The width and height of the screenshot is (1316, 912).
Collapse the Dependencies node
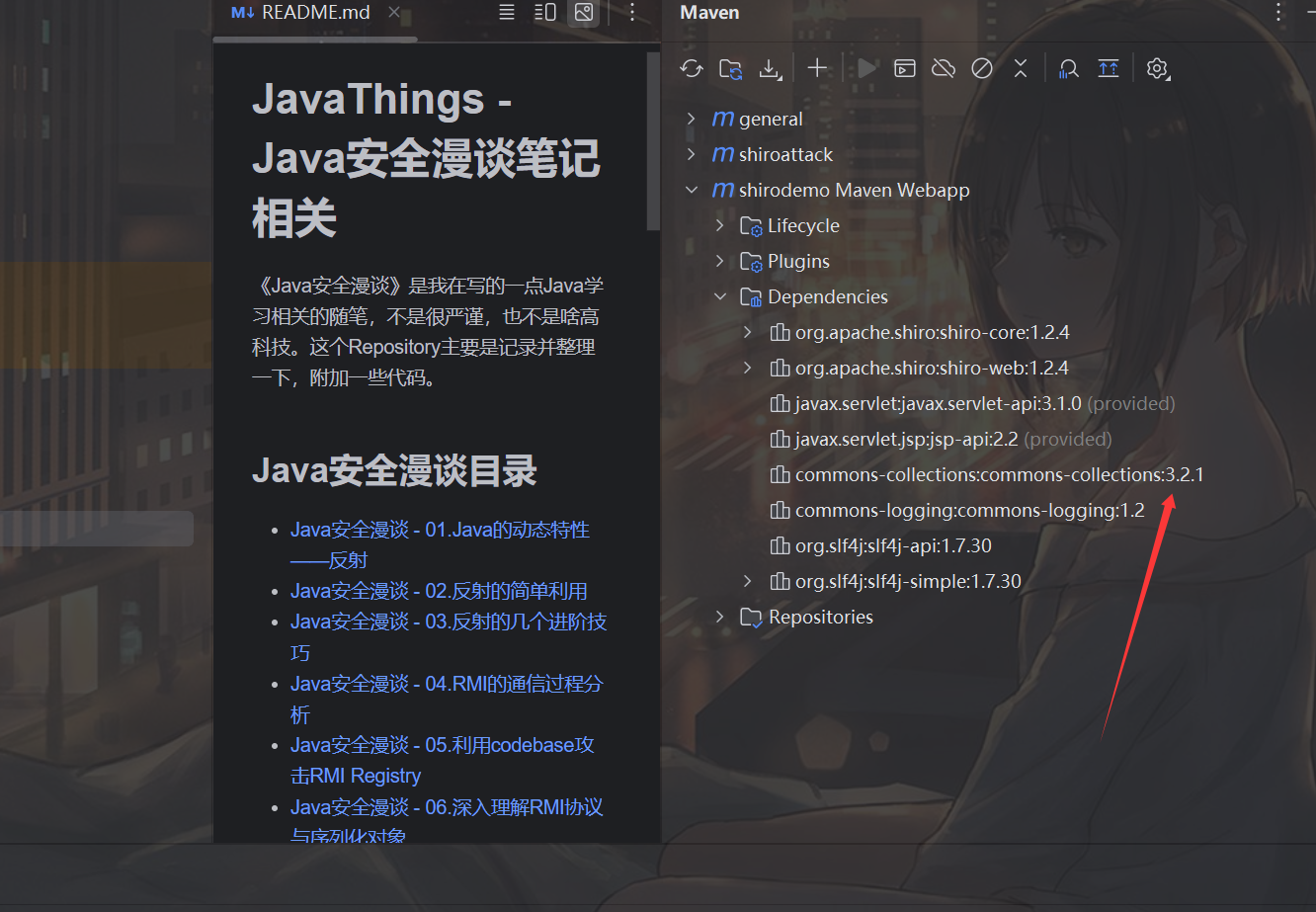pyautogui.click(x=720, y=296)
